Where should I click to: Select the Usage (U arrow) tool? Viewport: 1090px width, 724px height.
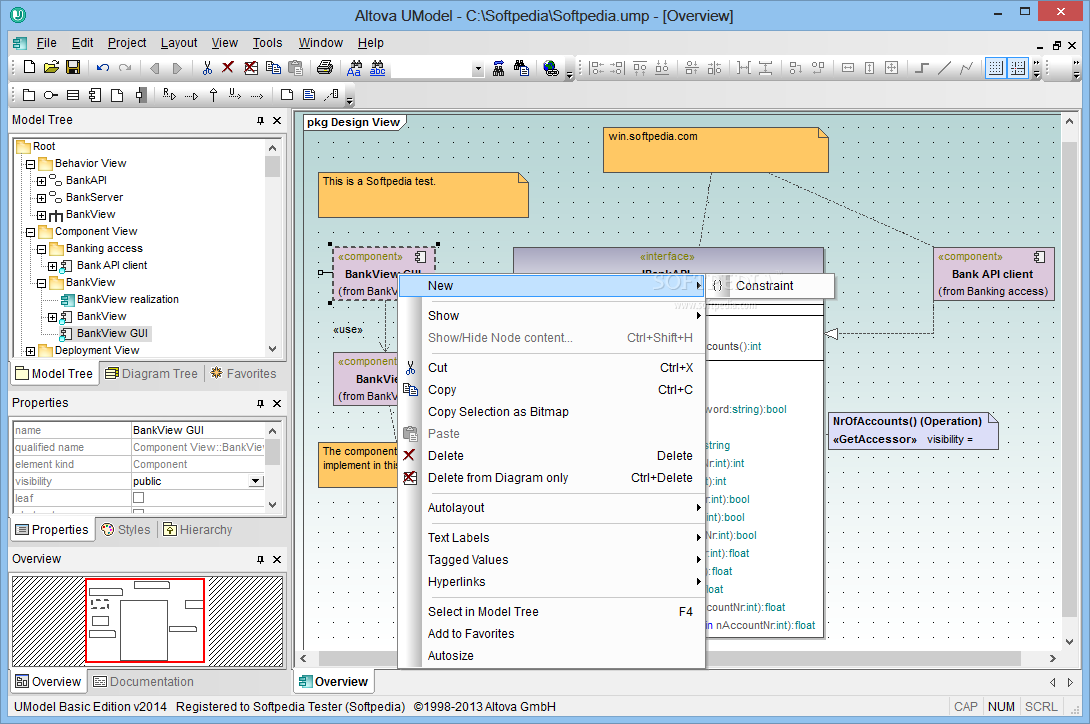(235, 95)
